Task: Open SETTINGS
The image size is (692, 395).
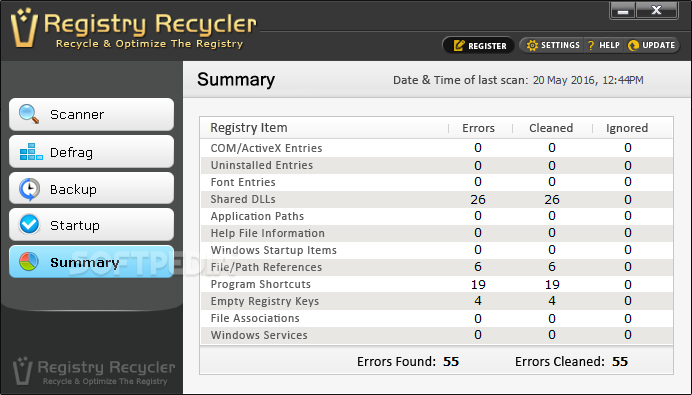Action: tap(553, 45)
